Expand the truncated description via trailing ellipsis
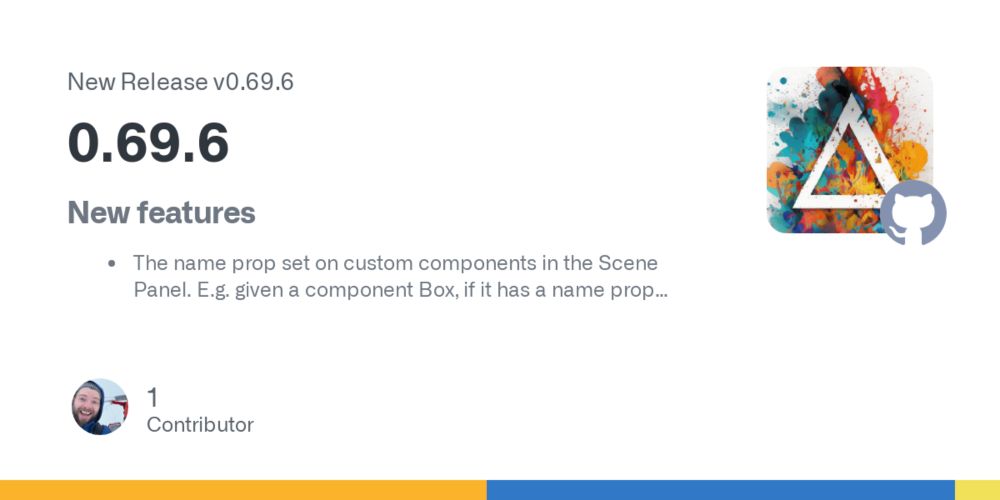Image resolution: width=1000 pixels, height=500 pixels. [x=661, y=292]
